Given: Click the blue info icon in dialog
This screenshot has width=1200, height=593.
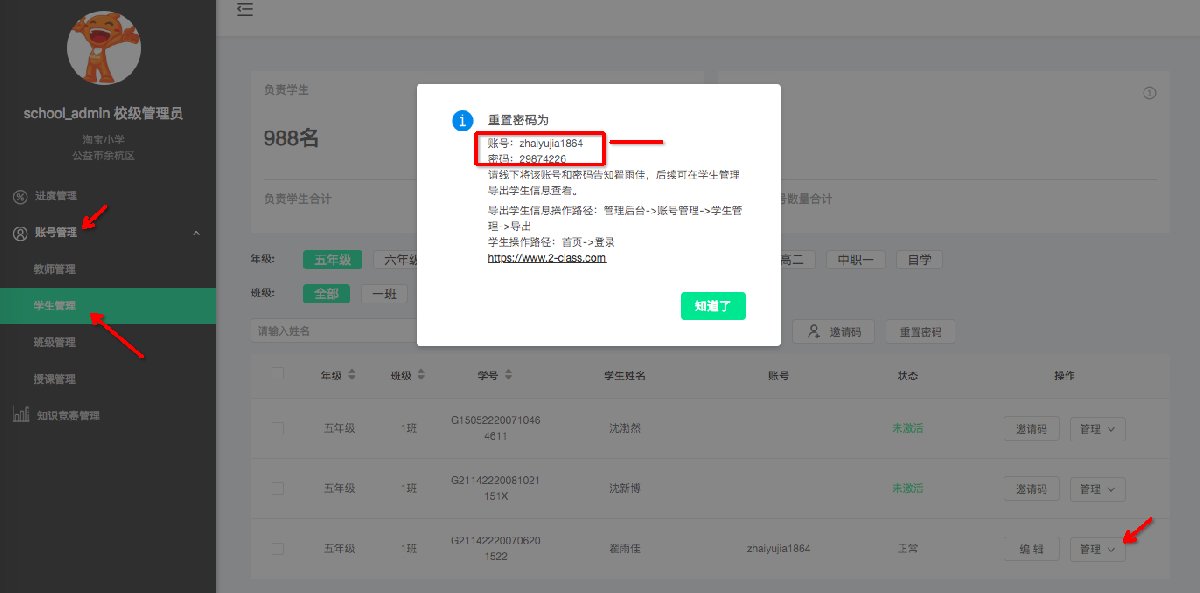Looking at the screenshot, I should coord(462,121).
